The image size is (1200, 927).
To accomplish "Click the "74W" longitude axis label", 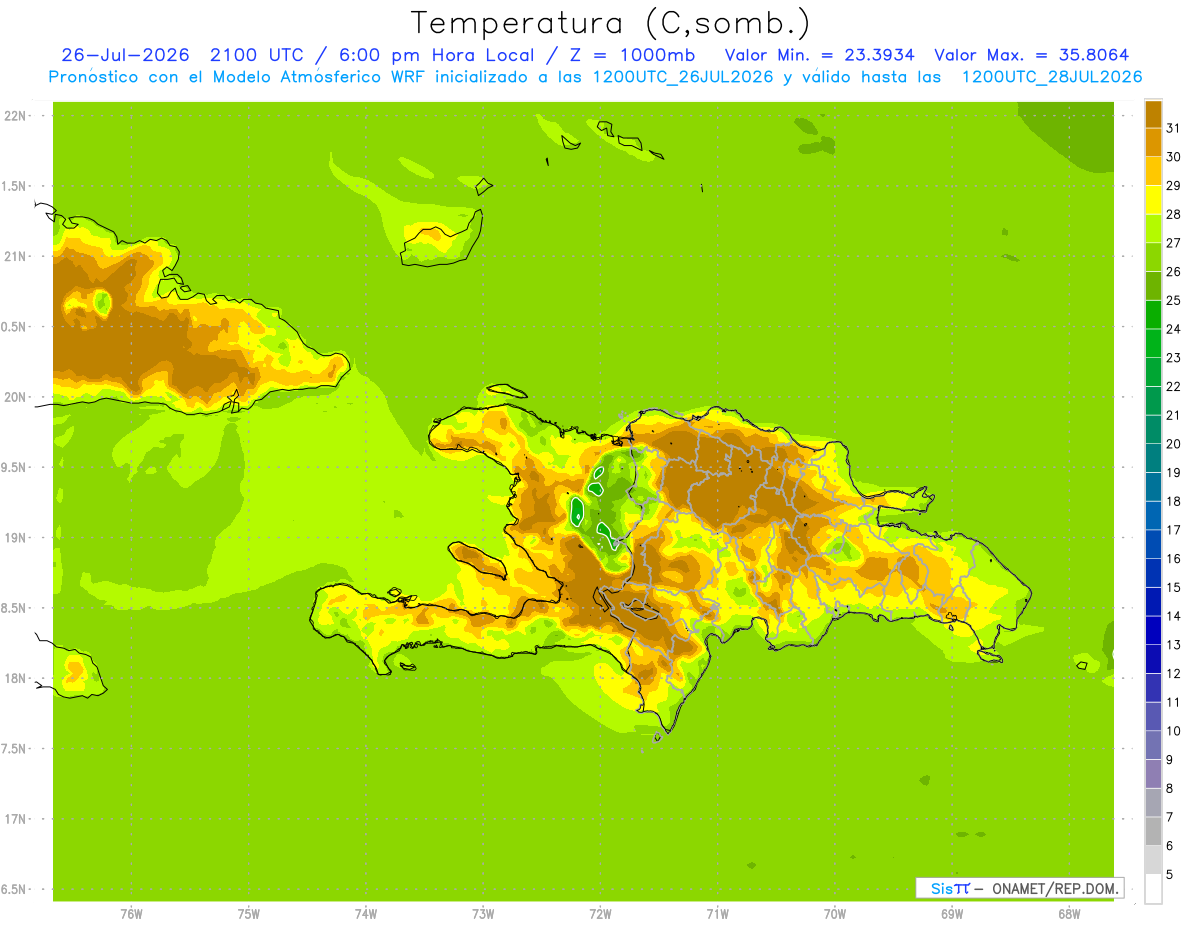I will coord(366,914).
